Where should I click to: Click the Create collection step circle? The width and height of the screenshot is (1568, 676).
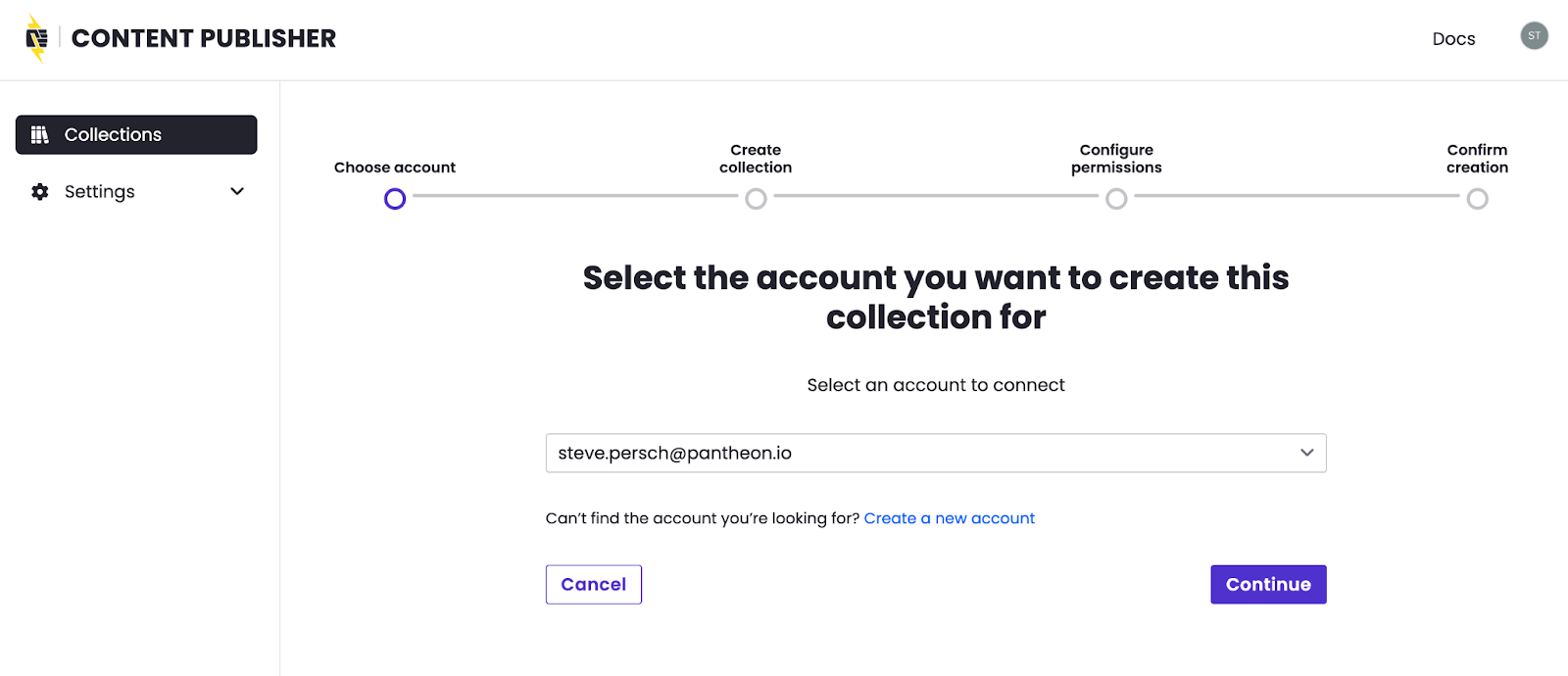point(756,199)
